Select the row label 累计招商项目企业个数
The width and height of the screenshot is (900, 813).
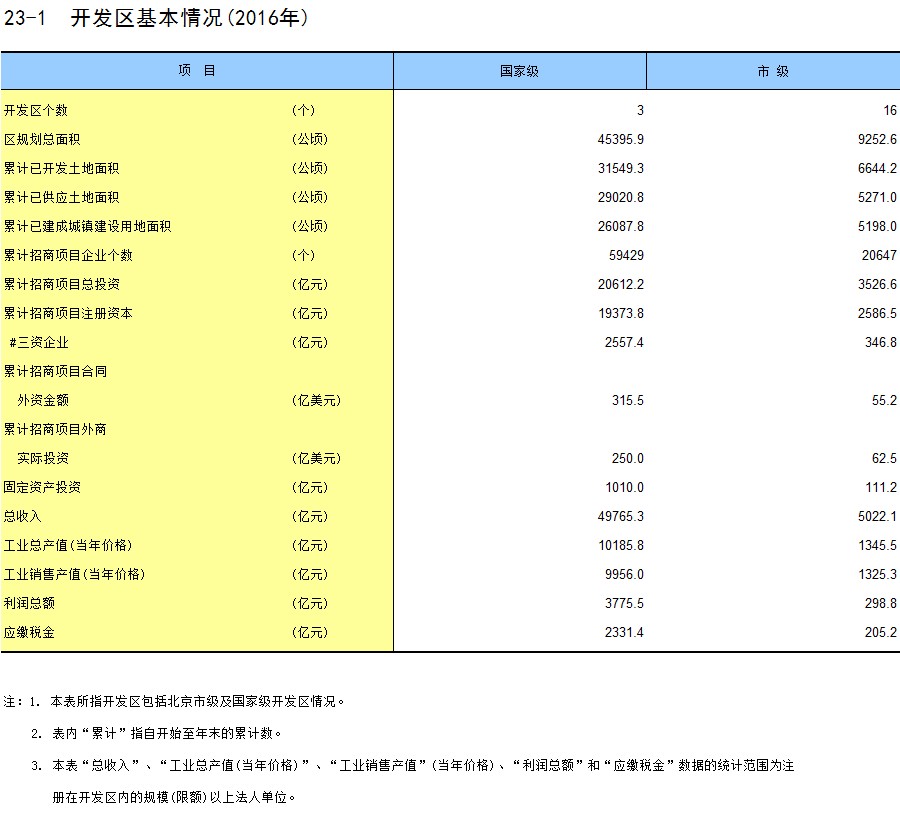68,255
